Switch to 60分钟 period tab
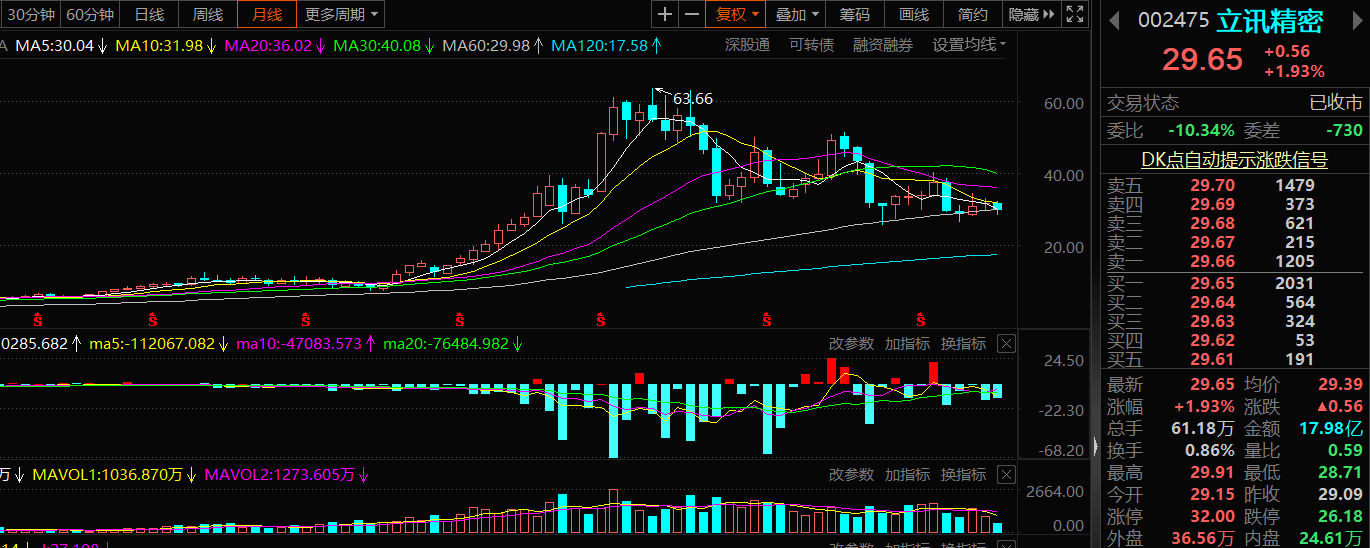The width and height of the screenshot is (1370, 548). [90, 14]
